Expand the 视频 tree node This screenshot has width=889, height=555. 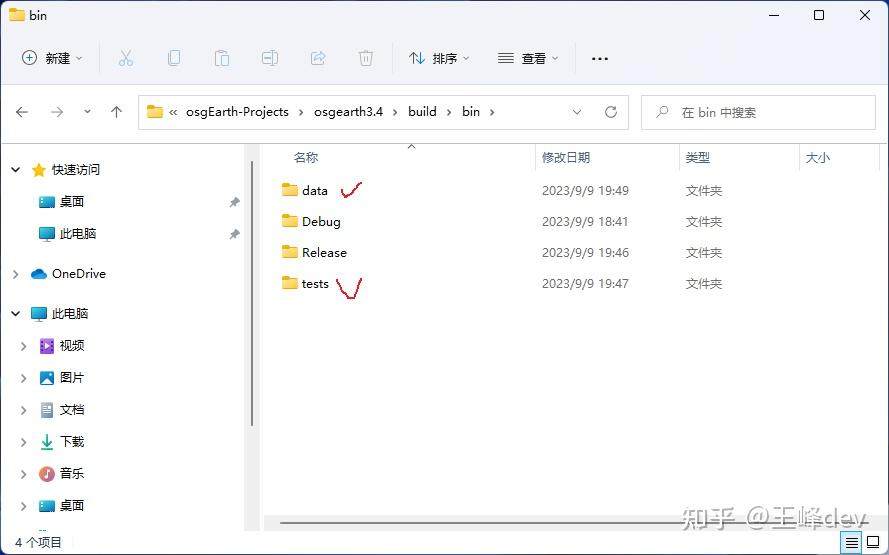23,346
